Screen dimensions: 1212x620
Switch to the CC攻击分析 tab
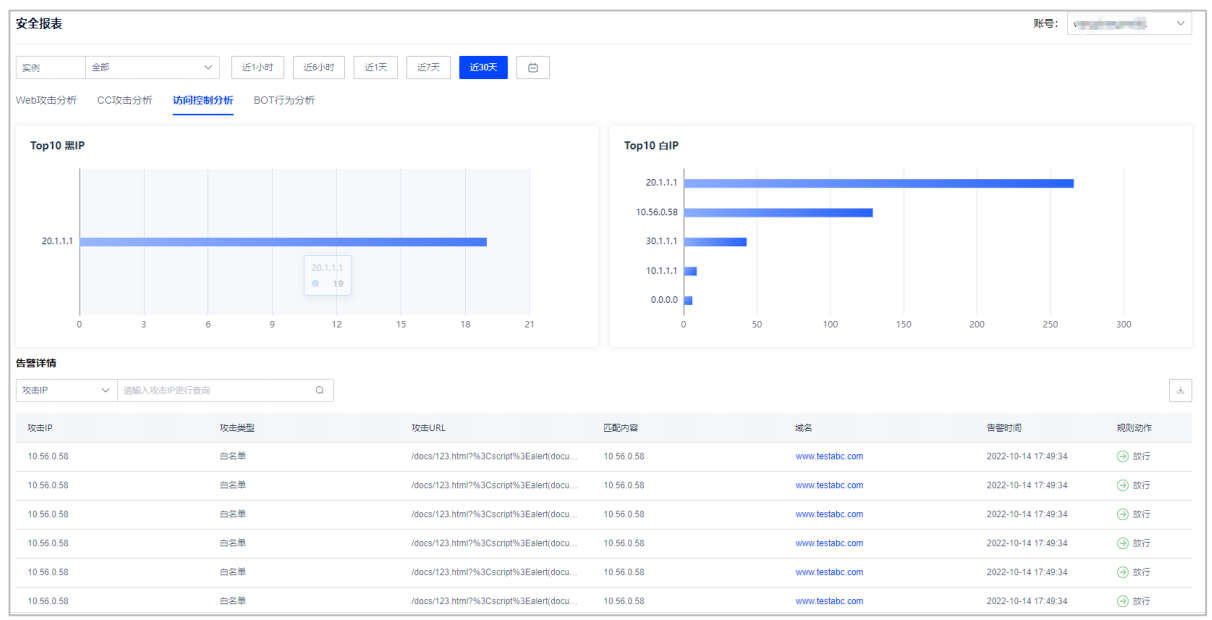(125, 100)
